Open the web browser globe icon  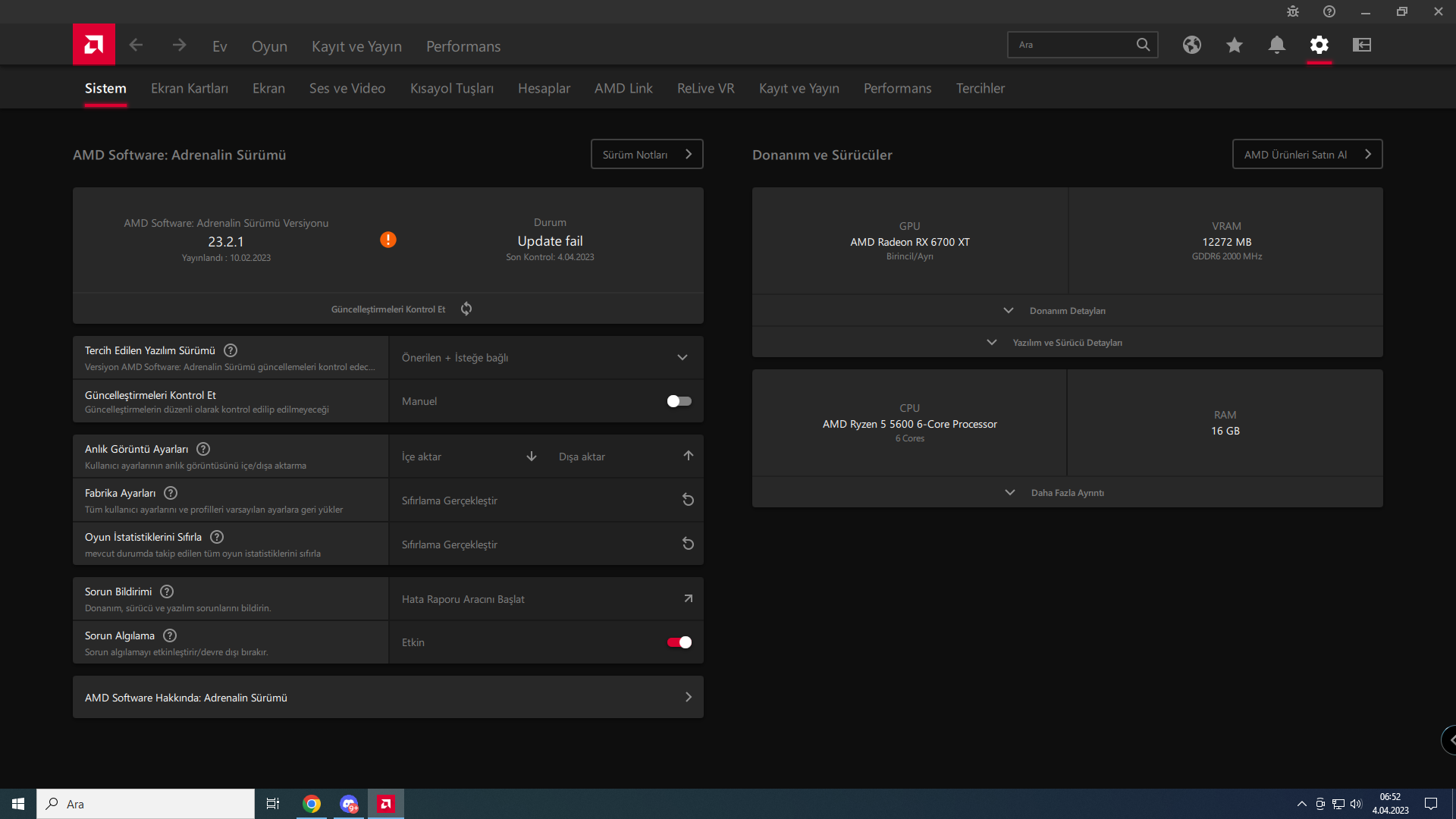pos(1192,45)
